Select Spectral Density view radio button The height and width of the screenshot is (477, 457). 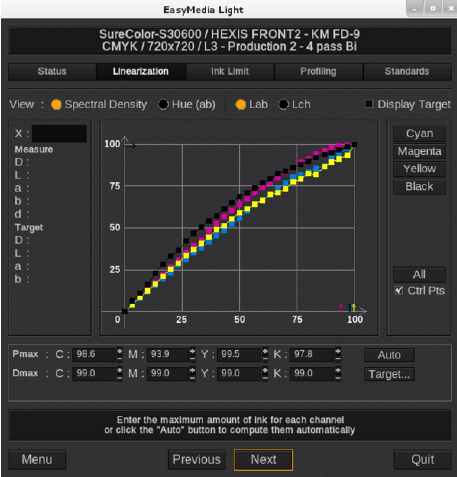coord(56,105)
